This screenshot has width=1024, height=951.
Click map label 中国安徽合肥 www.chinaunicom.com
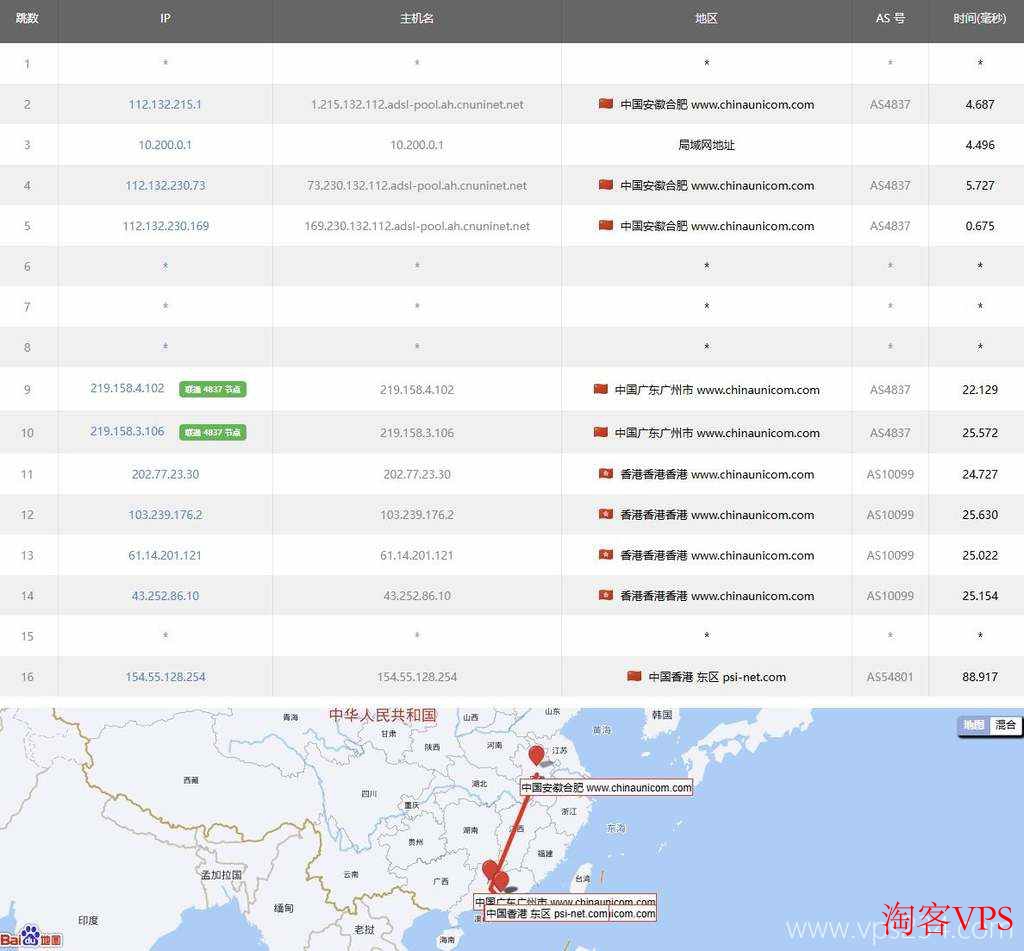[606, 788]
